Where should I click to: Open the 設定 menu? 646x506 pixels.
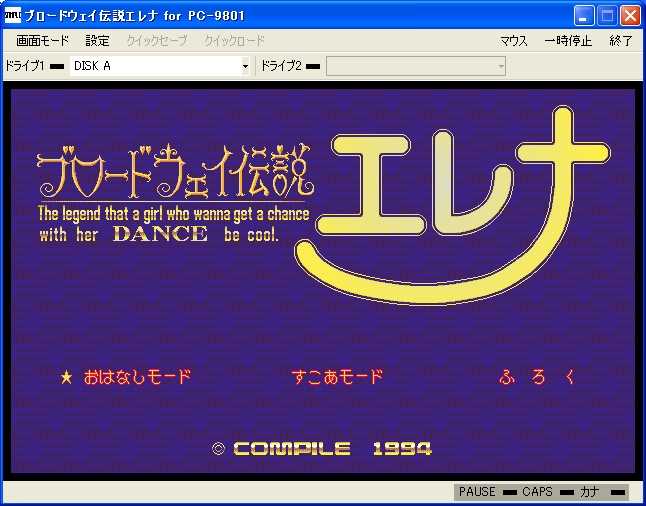coord(97,41)
